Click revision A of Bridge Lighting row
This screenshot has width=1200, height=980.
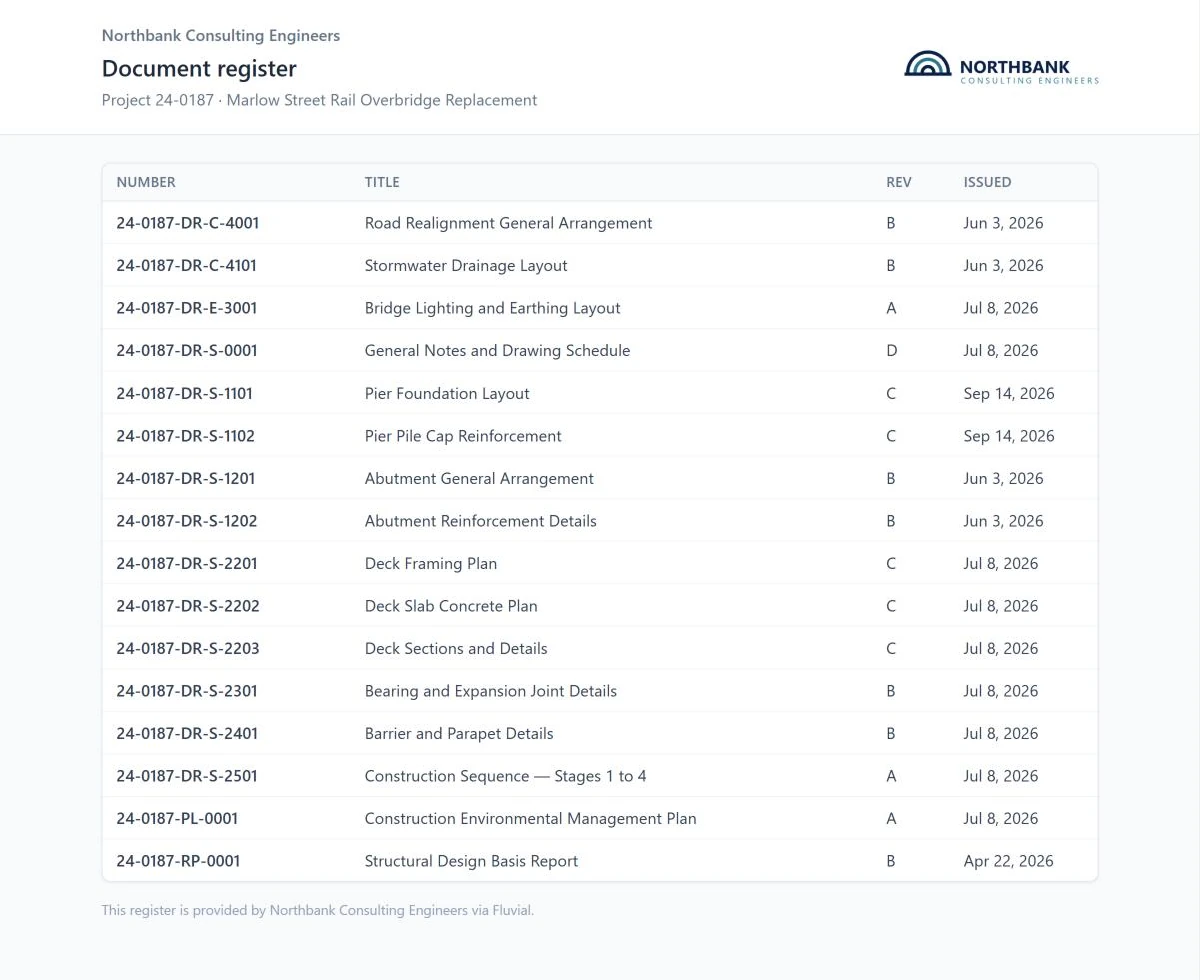pos(891,308)
